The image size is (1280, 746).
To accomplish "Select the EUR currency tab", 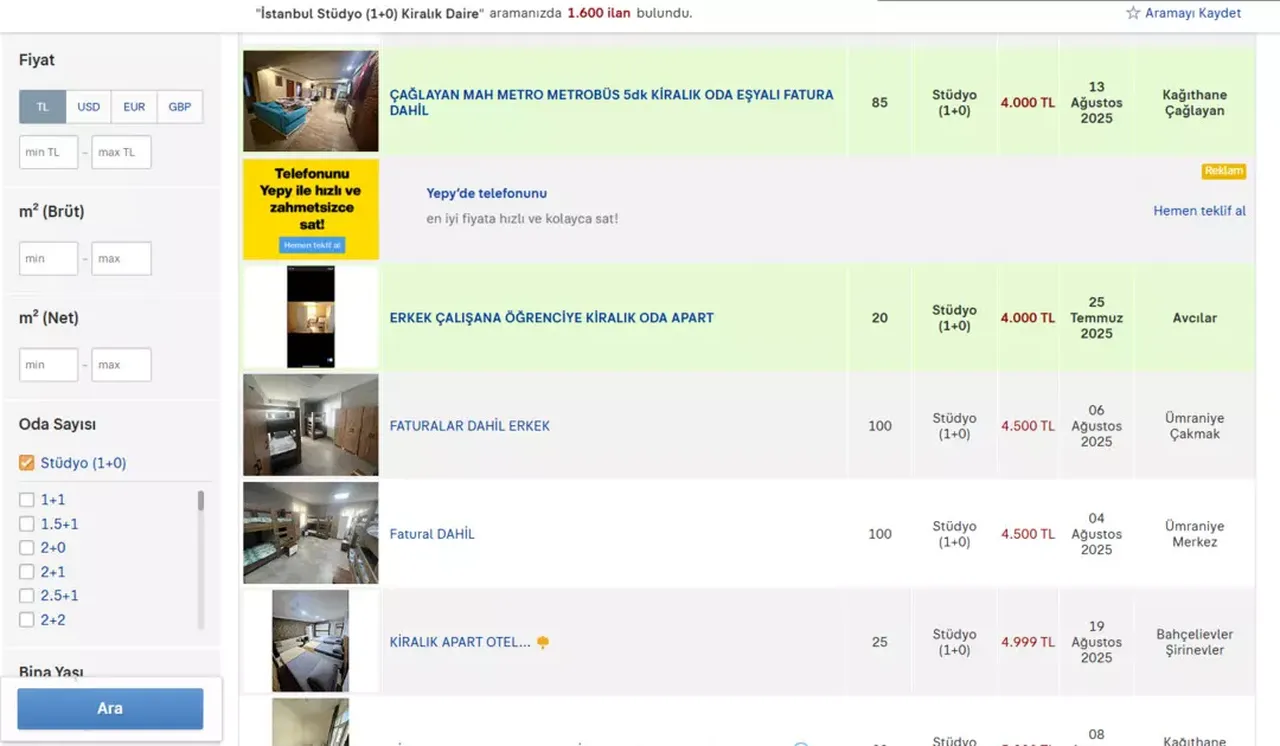I will (134, 107).
